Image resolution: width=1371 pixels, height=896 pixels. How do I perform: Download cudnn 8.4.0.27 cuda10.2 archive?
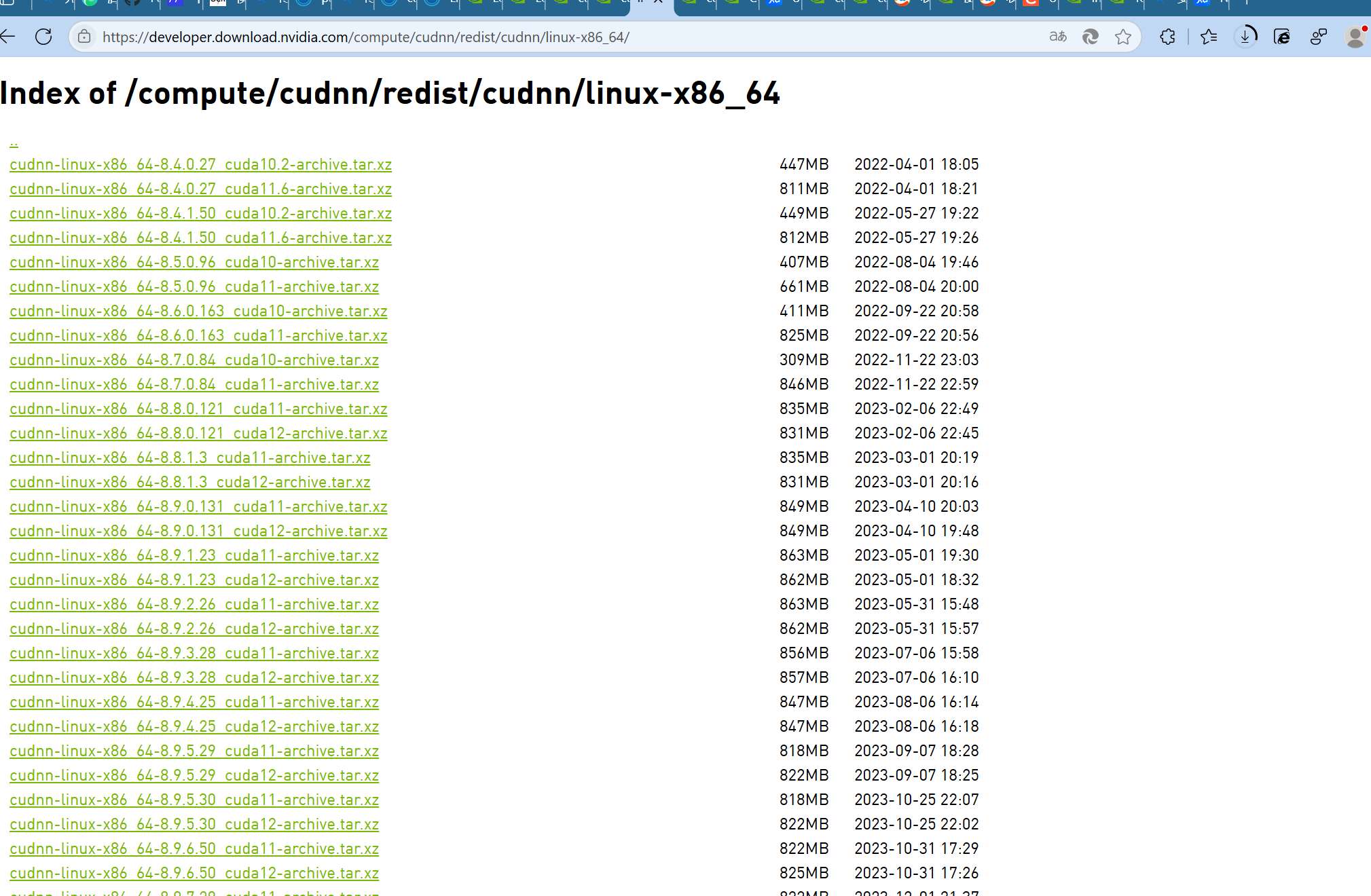(x=200, y=164)
